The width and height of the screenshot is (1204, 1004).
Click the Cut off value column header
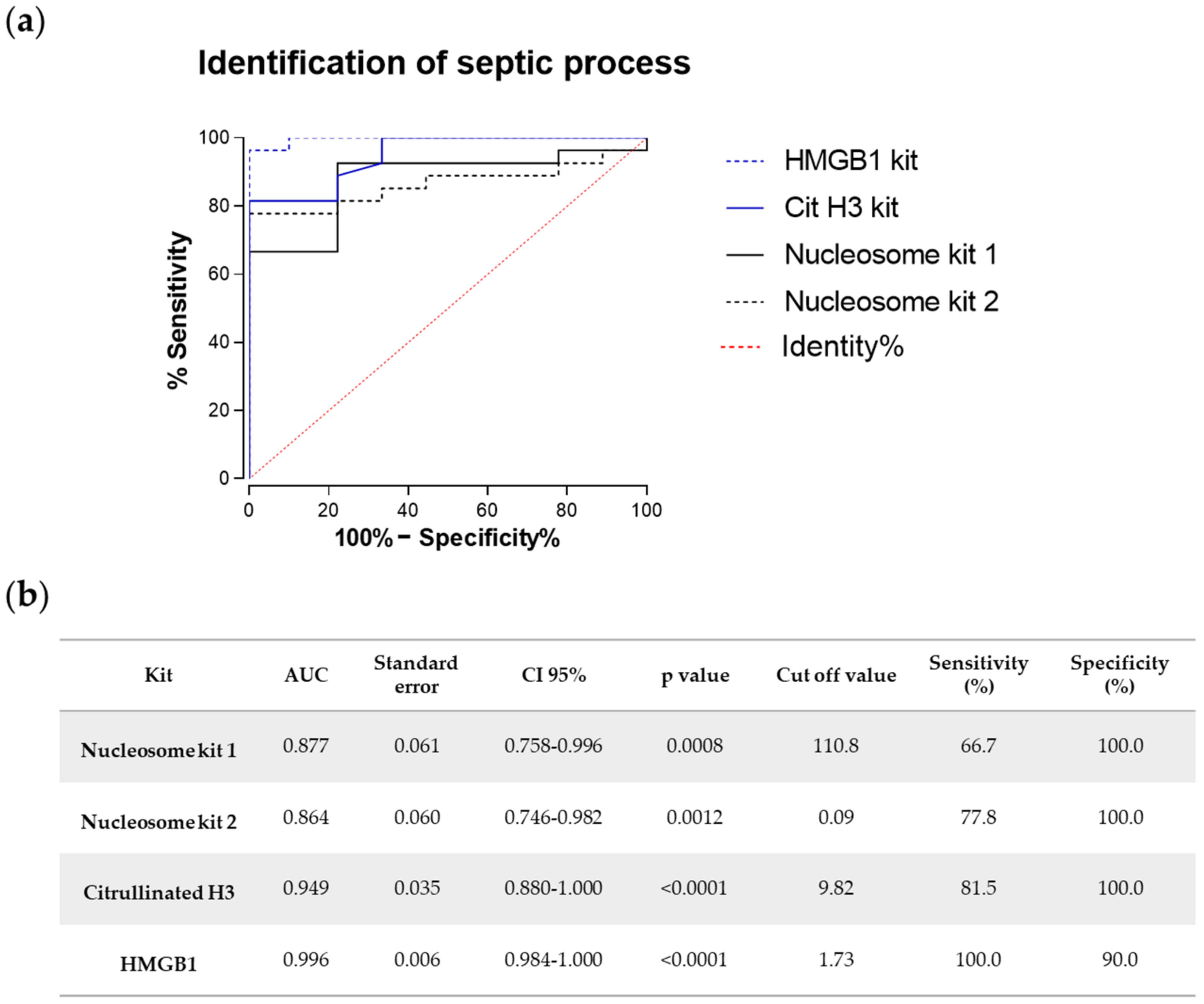[836, 675]
